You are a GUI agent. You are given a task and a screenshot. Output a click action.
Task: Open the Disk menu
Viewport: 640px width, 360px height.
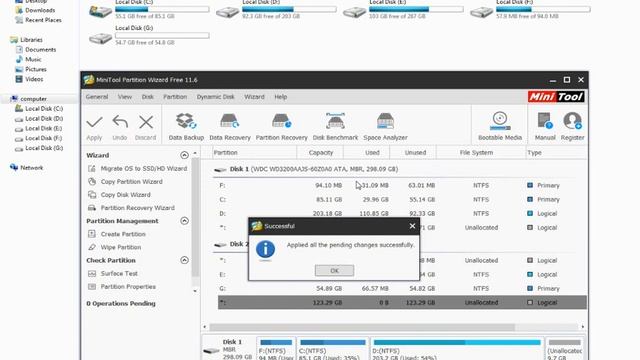148,97
